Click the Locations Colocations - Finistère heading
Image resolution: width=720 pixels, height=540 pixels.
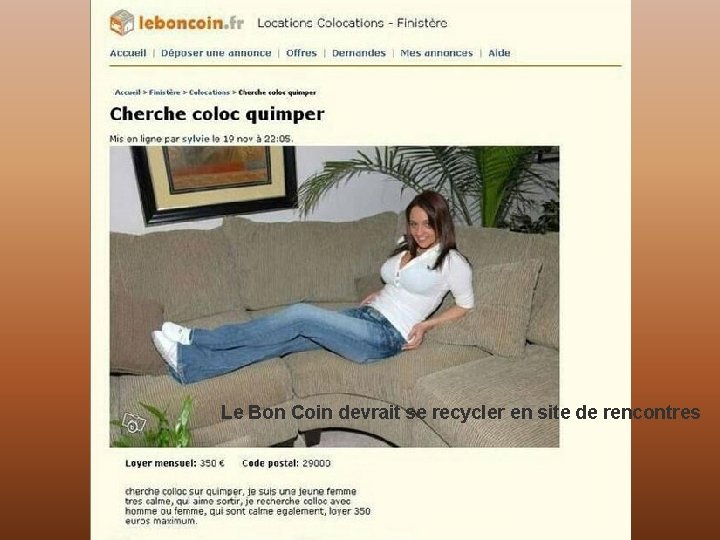(x=352, y=23)
